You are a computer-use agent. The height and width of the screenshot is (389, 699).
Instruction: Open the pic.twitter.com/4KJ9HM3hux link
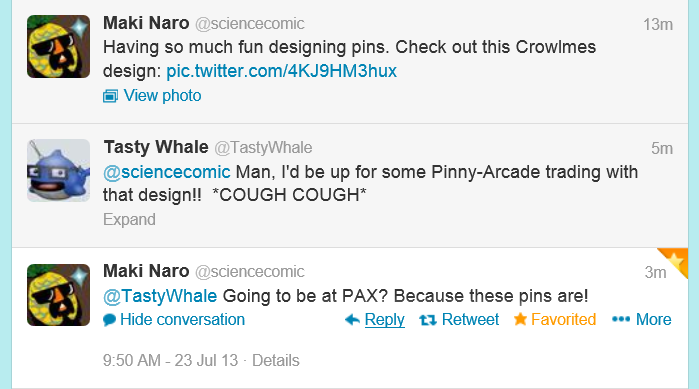[x=281, y=71]
